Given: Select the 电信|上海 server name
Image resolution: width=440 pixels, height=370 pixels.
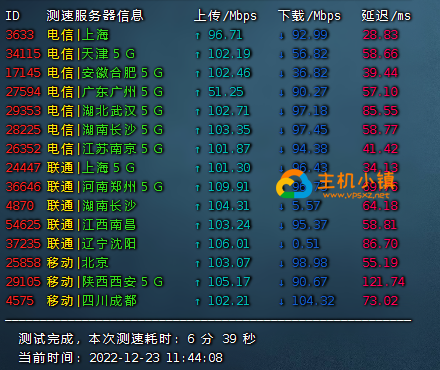Looking at the screenshot, I should (78, 35).
